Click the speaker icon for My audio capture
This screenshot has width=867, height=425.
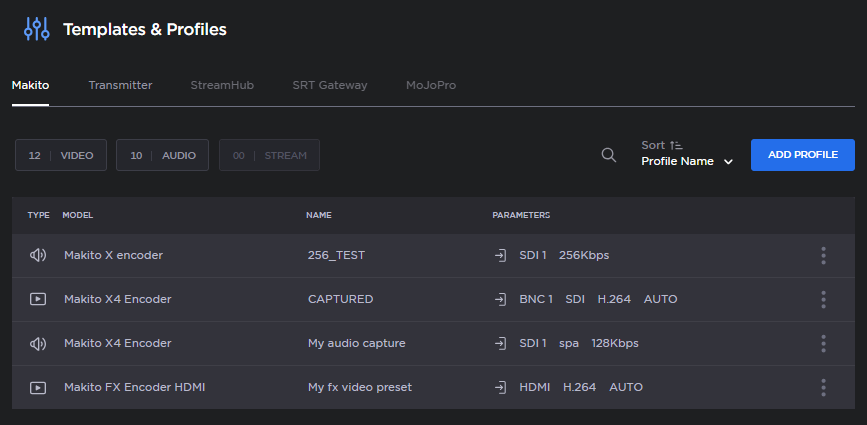38,343
